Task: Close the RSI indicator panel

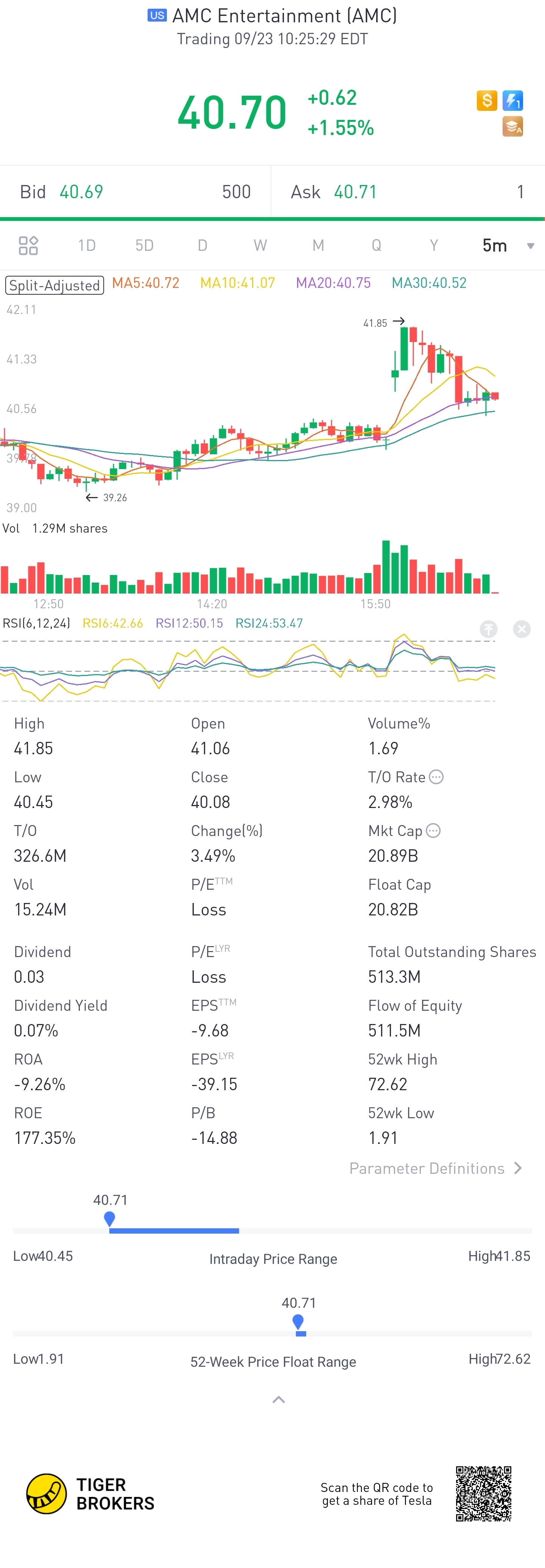Action: click(522, 629)
